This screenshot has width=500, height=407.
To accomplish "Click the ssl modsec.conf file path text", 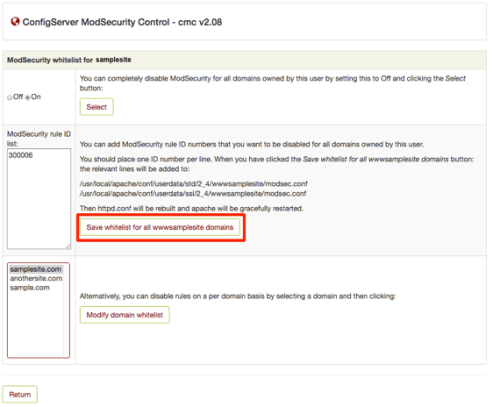I will click(193, 193).
